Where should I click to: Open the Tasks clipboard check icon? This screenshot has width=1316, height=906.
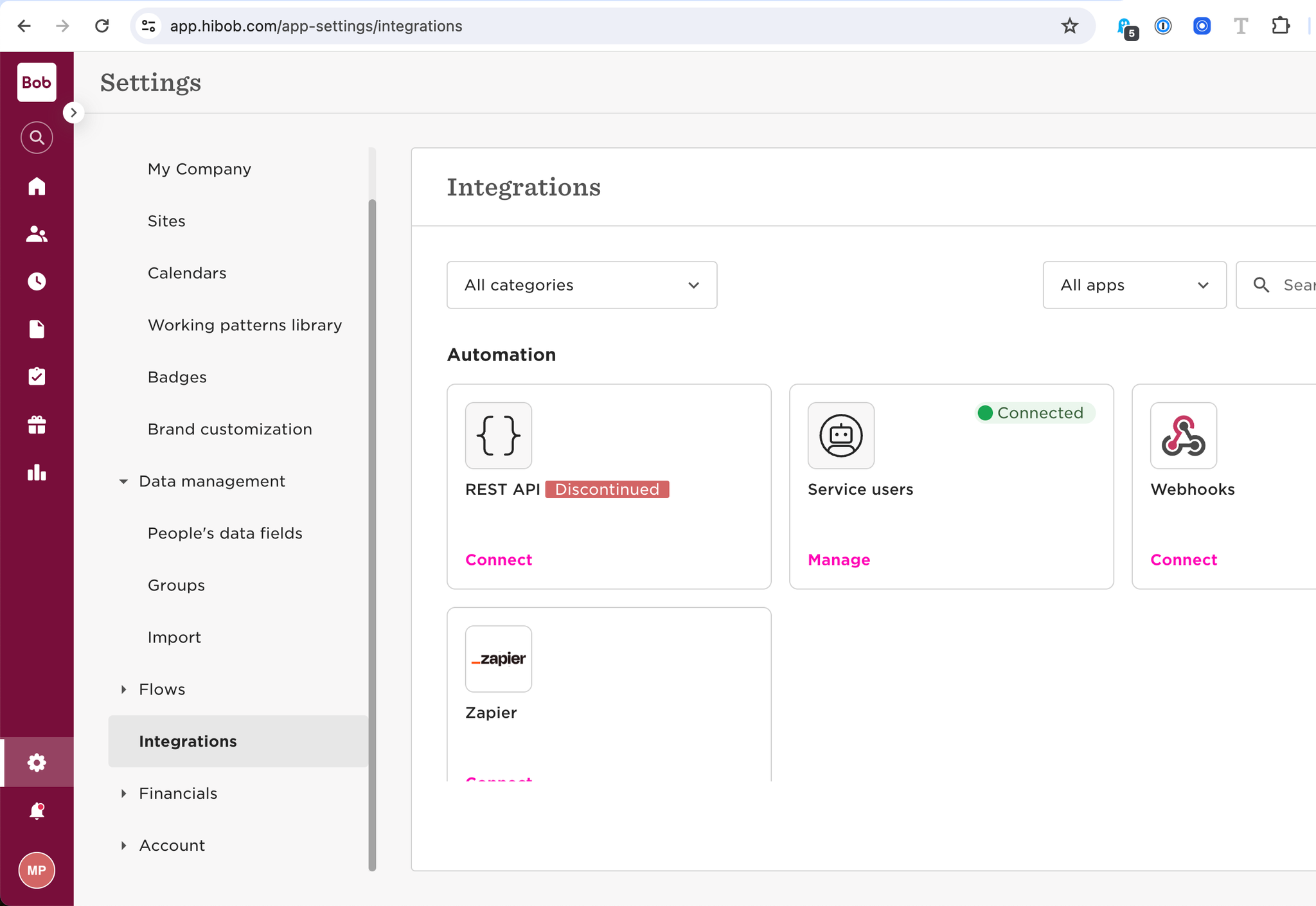[x=37, y=377]
